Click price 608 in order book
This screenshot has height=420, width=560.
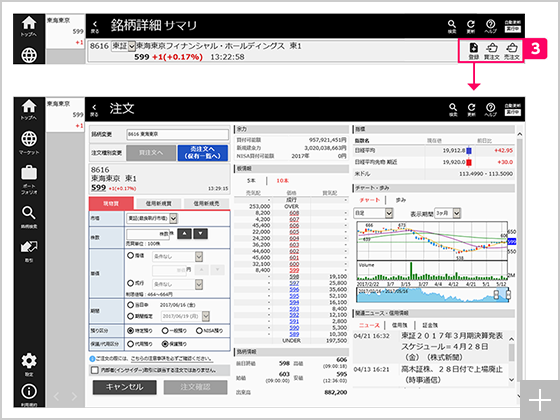point(294,213)
